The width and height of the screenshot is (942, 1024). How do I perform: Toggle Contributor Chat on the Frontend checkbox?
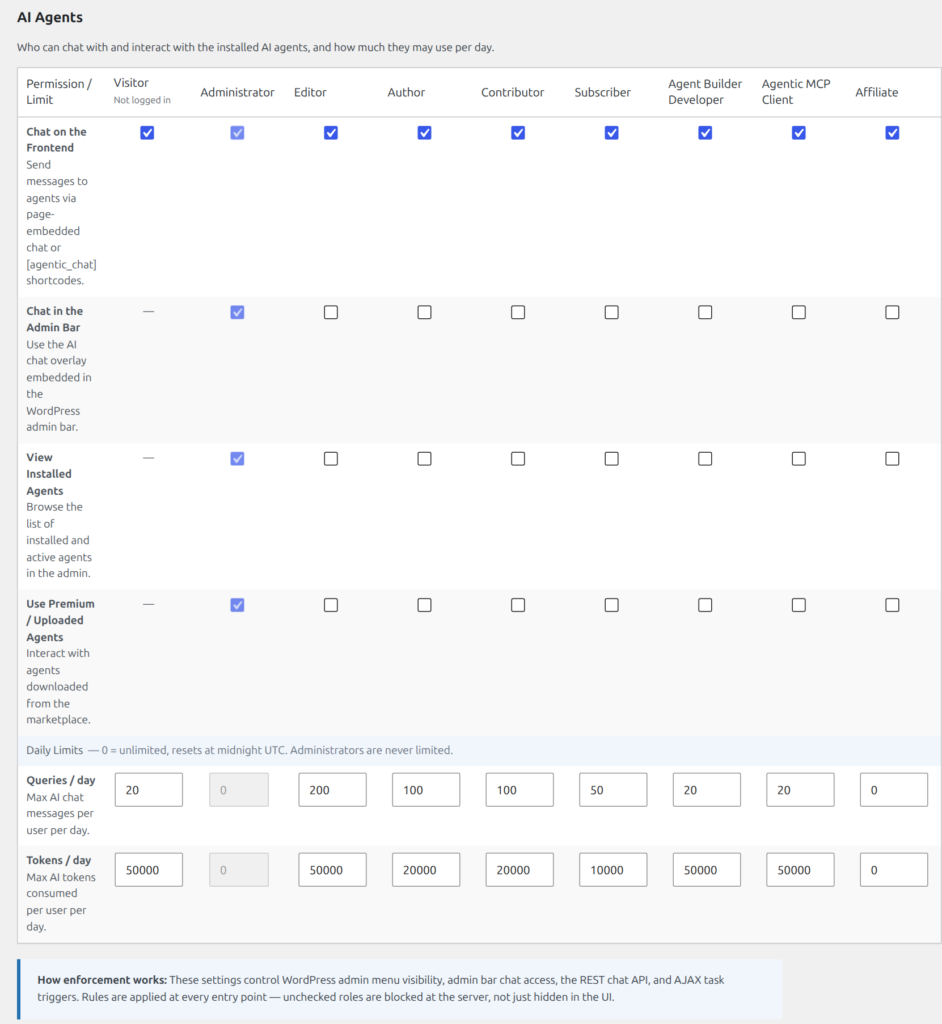(517, 133)
